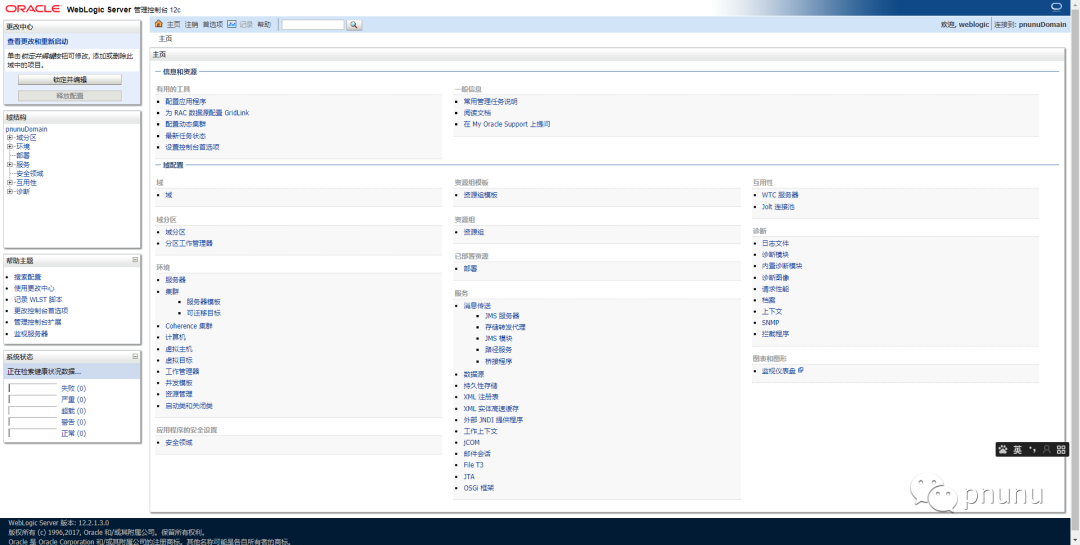
Task: Open the 配置应用程序 link
Action: coord(185,101)
